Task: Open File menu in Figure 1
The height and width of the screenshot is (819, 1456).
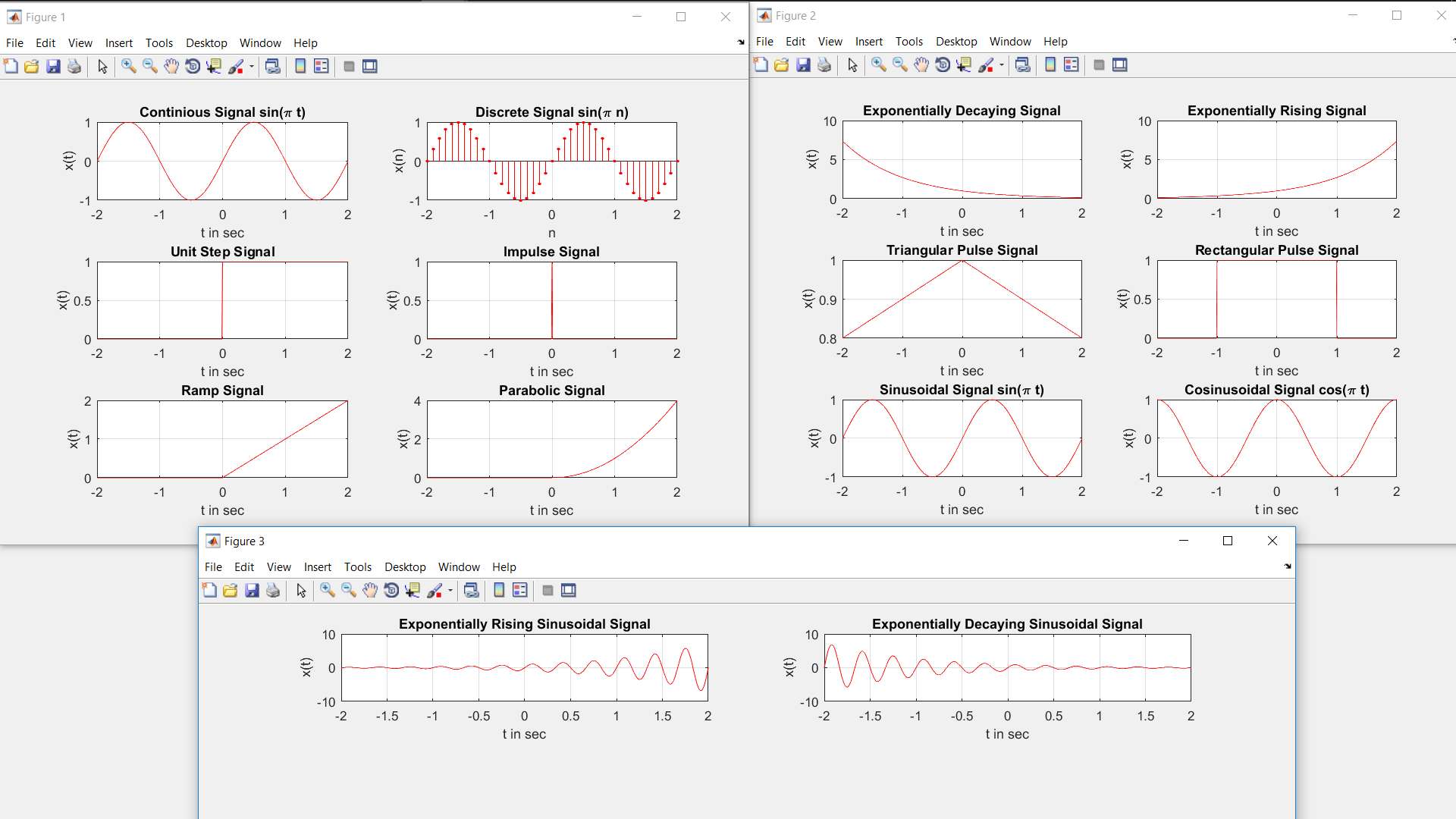Action: pyautogui.click(x=14, y=43)
